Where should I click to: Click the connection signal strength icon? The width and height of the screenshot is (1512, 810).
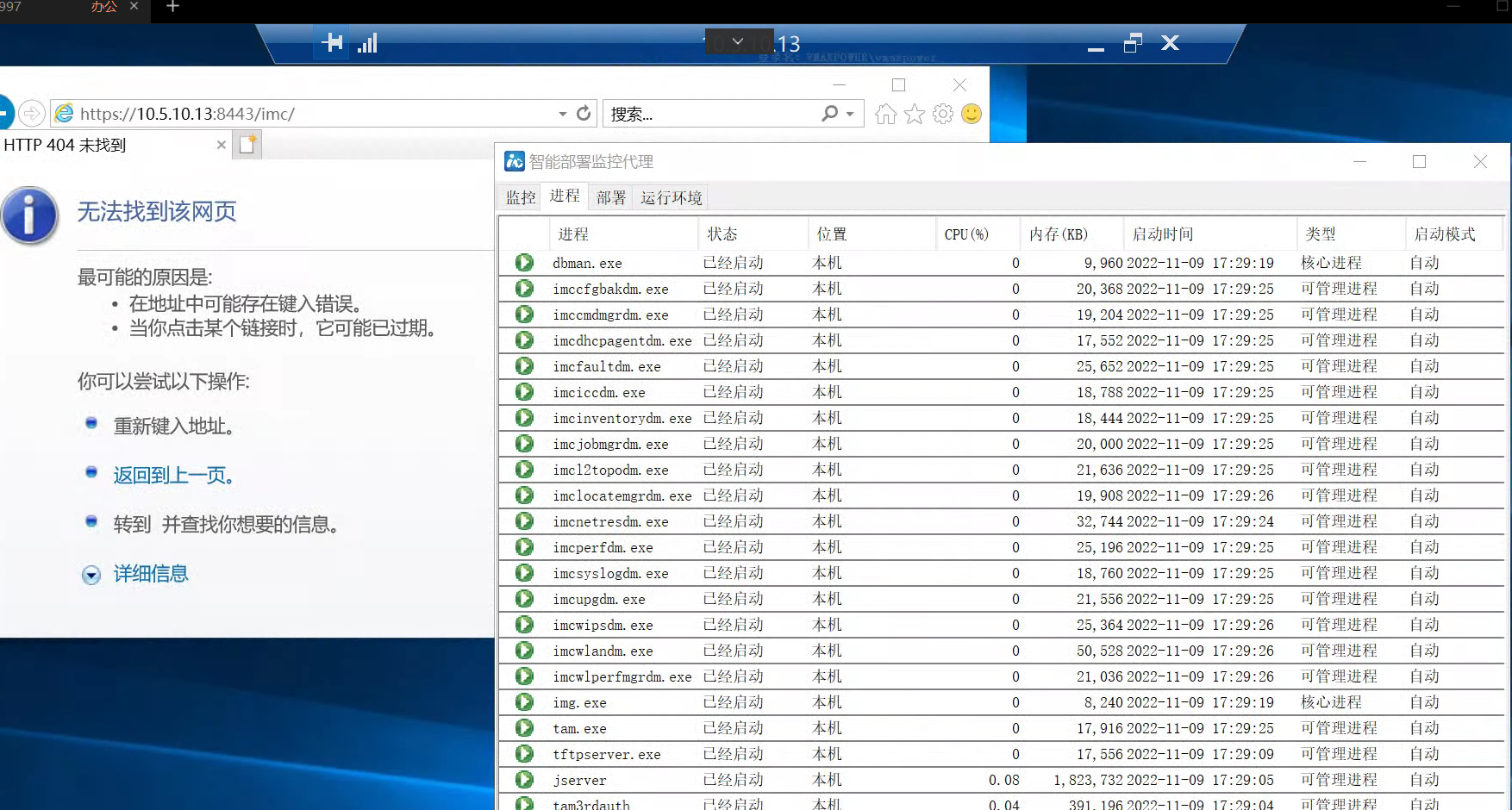point(368,43)
